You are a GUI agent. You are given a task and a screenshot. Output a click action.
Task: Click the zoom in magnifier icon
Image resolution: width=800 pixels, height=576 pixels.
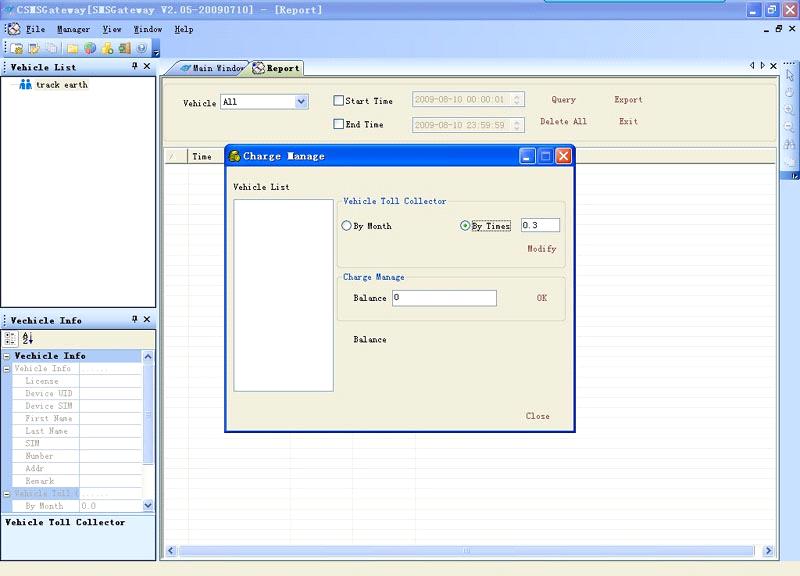coord(789,110)
